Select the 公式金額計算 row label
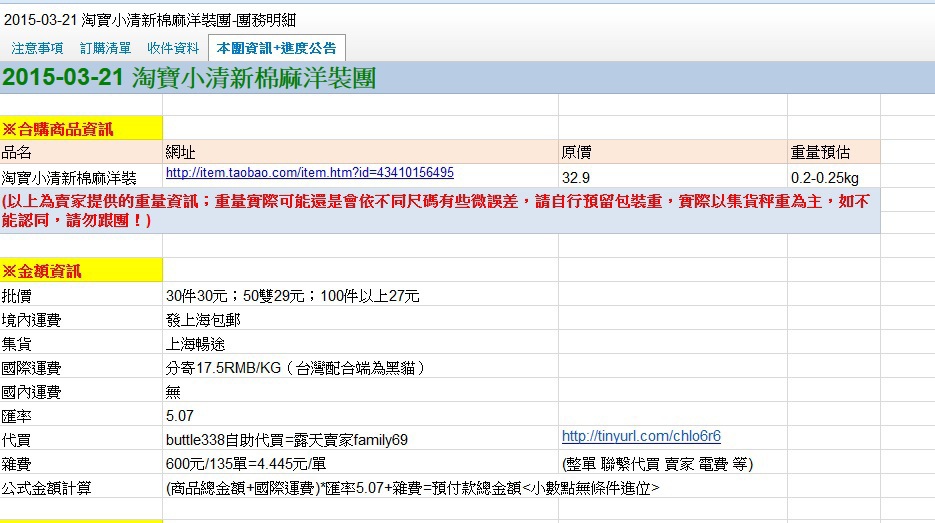Viewport: 935px width, 523px height. (81, 488)
